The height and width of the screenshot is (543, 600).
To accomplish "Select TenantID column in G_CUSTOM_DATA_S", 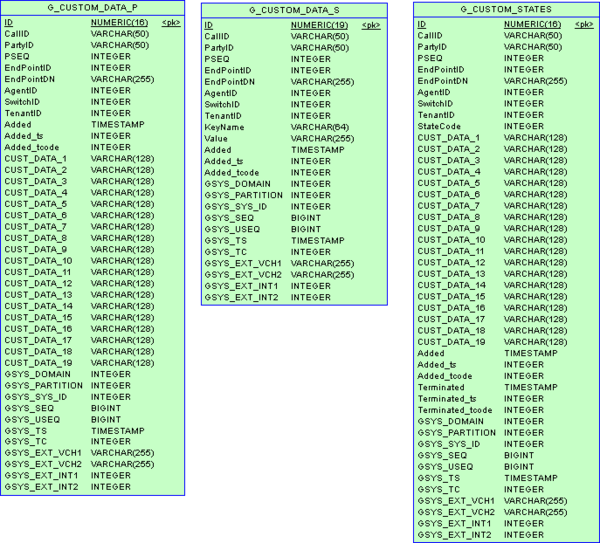I will coord(223,116).
